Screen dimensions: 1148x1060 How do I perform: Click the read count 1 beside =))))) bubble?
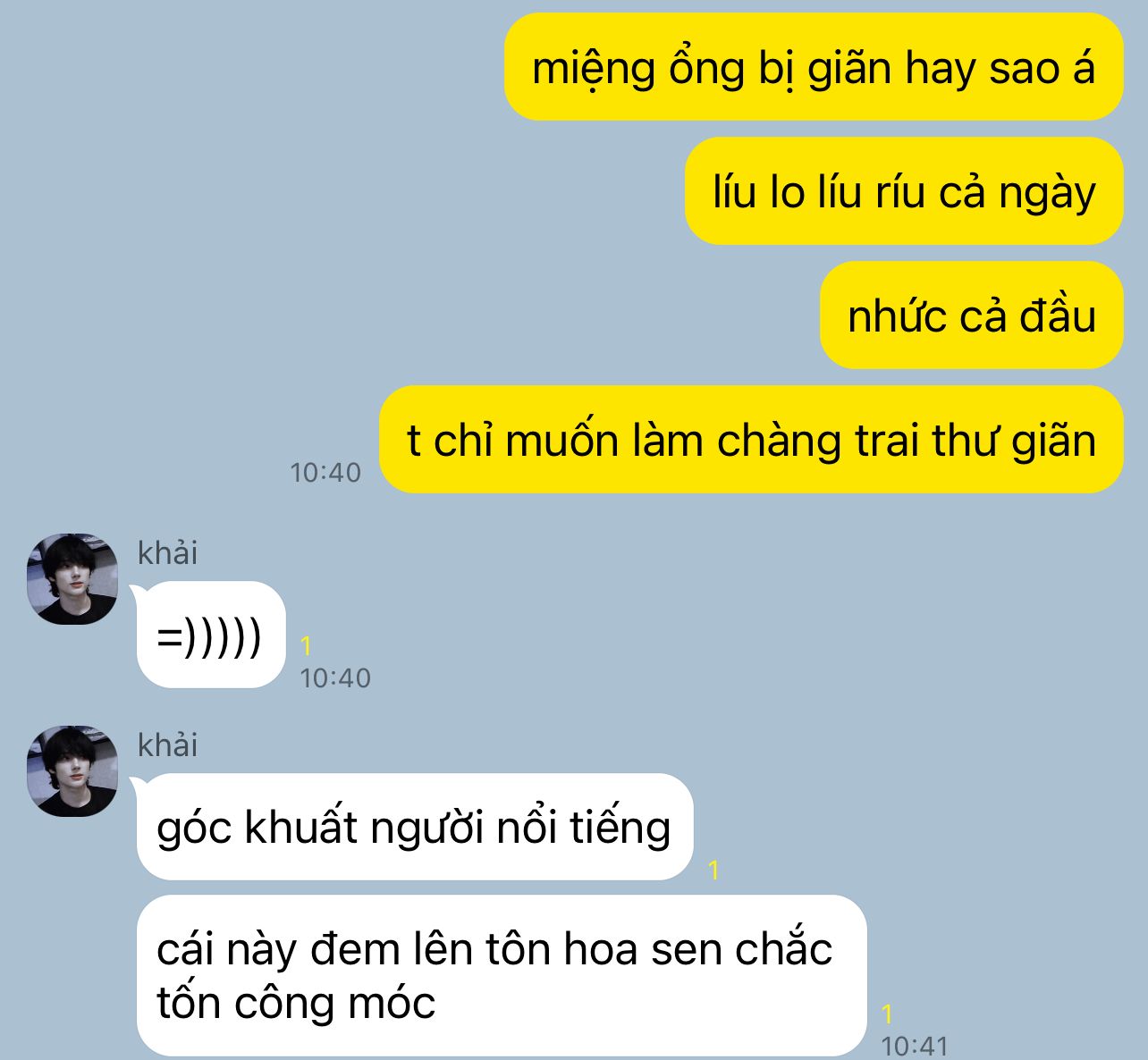306,645
